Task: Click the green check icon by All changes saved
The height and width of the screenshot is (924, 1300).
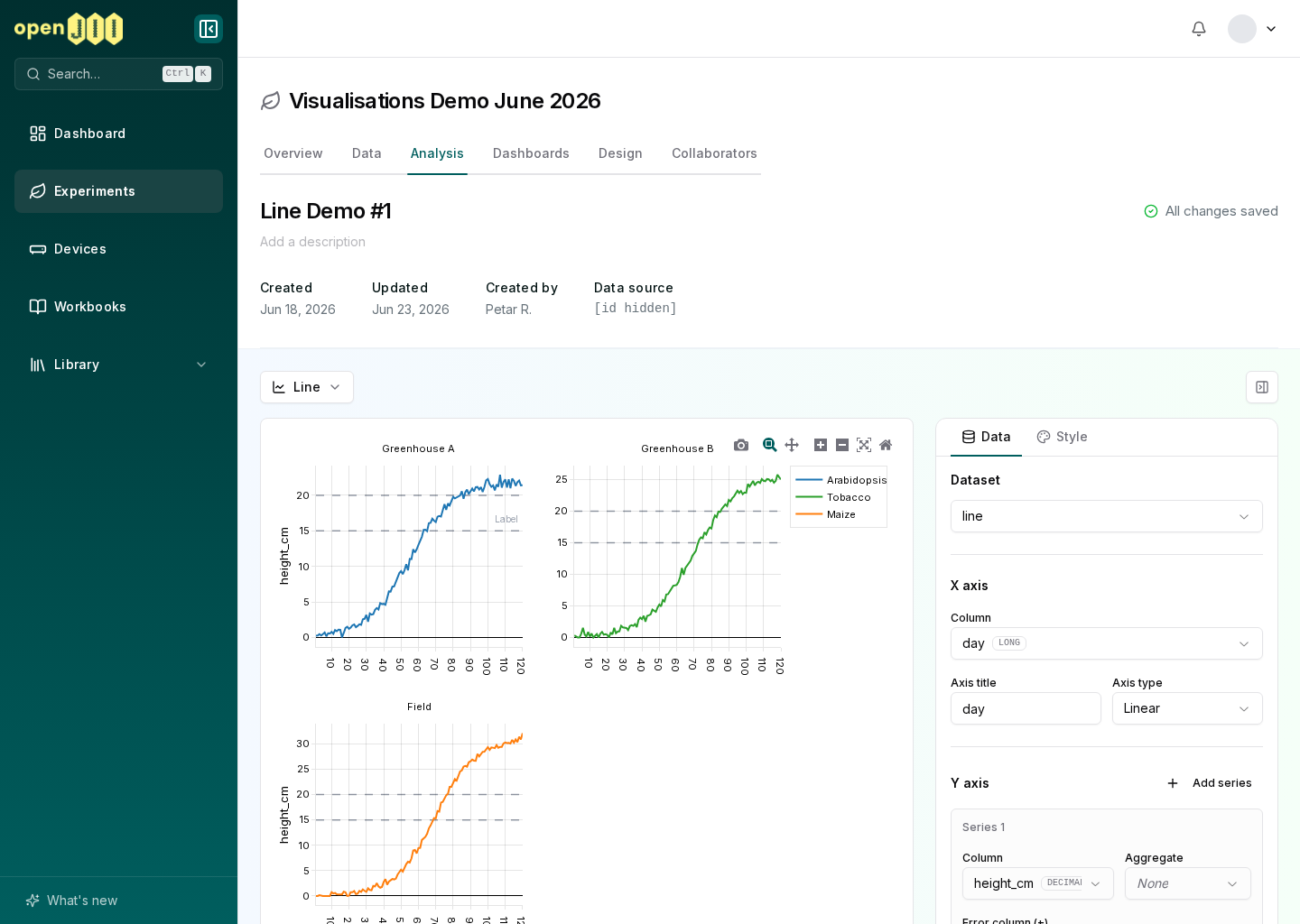Action: 1151,211
